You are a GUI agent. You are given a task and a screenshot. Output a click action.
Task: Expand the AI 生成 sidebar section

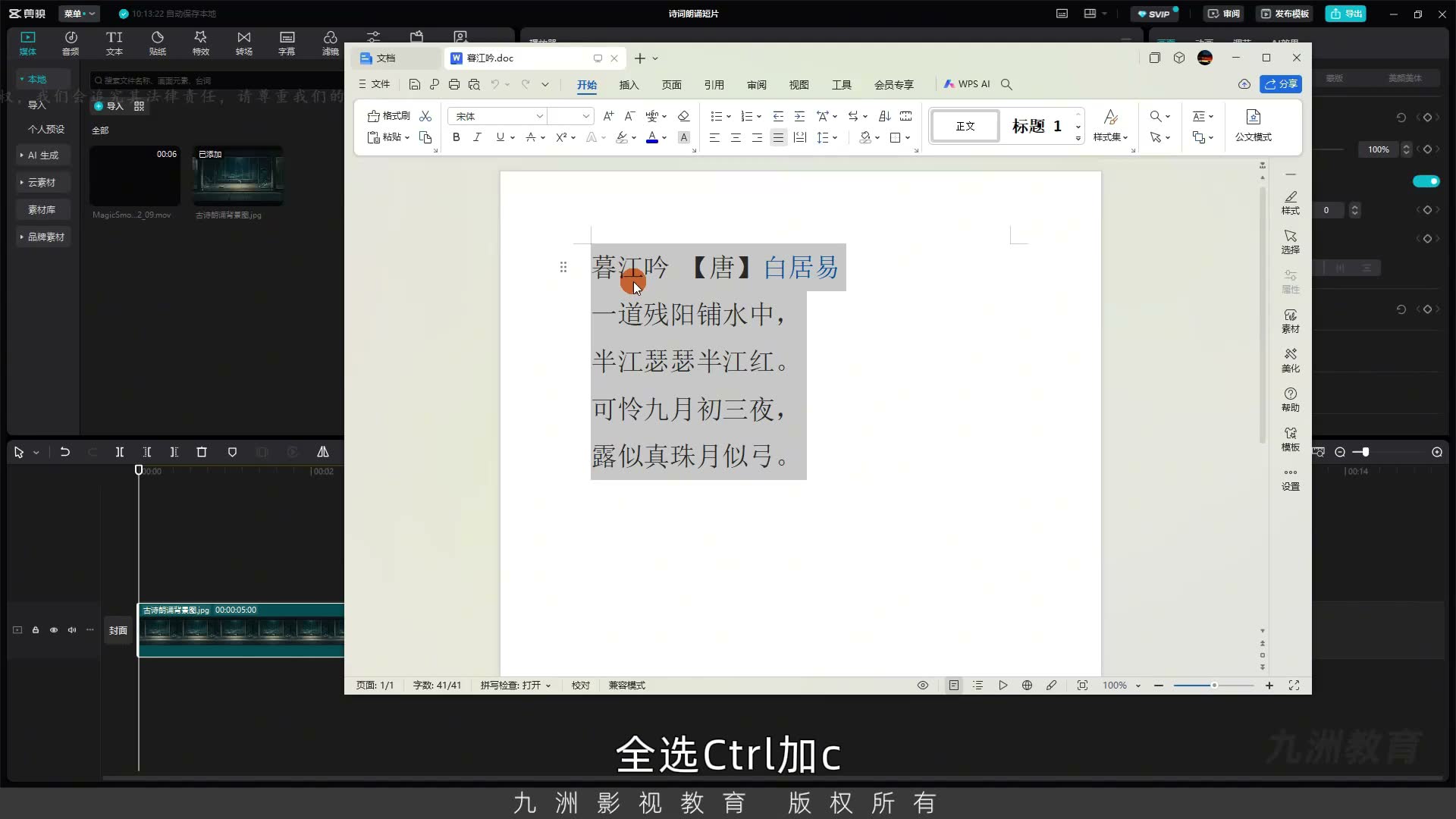(42, 155)
